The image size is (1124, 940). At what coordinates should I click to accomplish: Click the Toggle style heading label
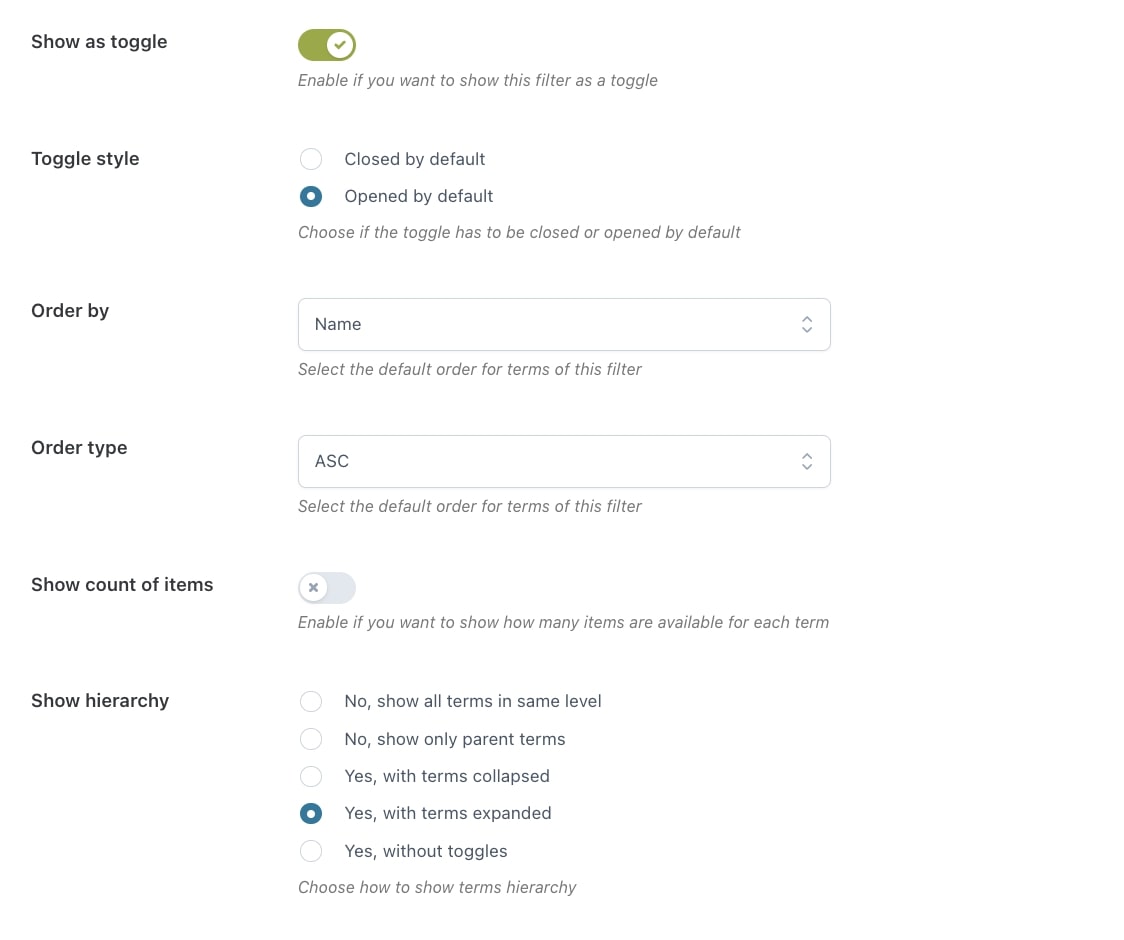point(85,159)
